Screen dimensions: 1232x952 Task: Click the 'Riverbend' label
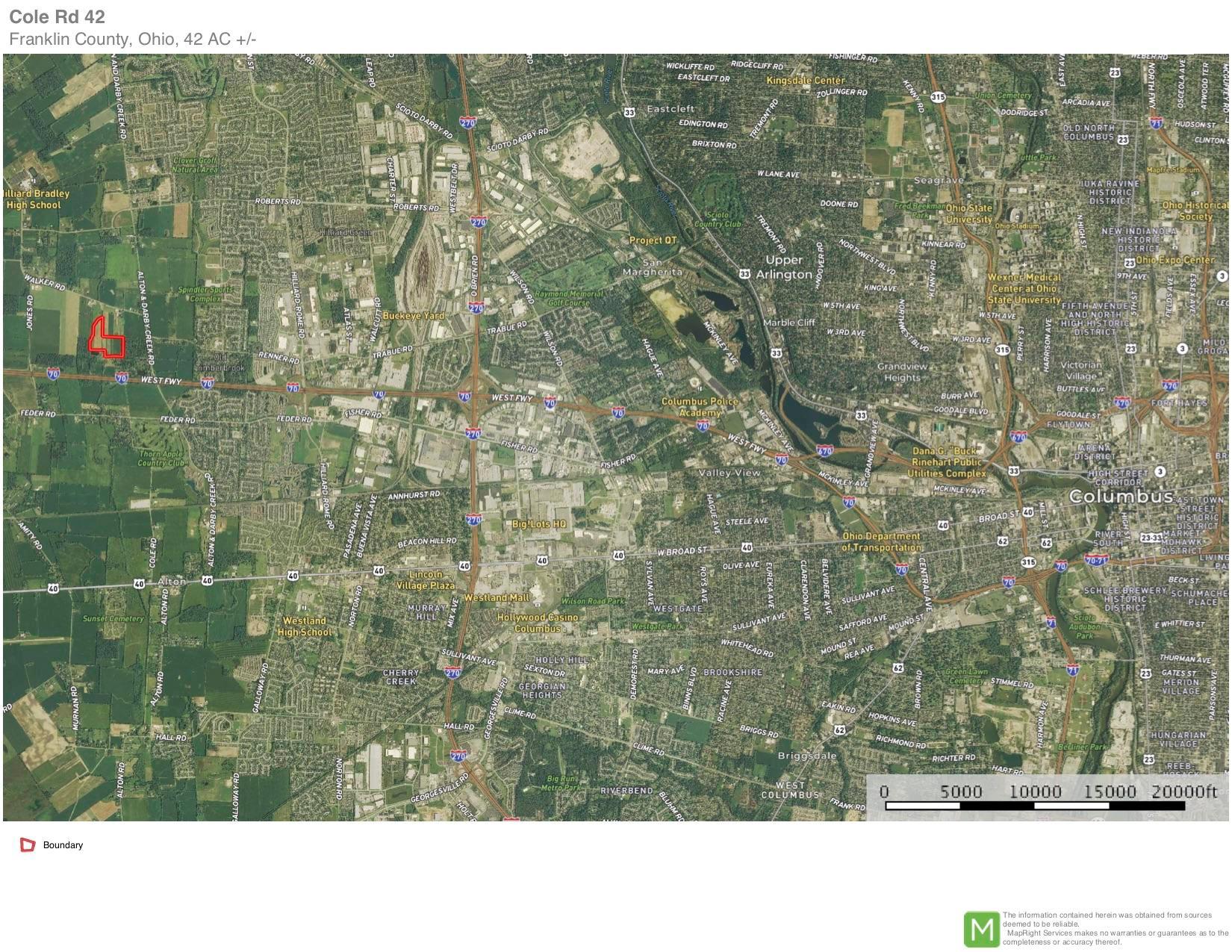click(626, 791)
